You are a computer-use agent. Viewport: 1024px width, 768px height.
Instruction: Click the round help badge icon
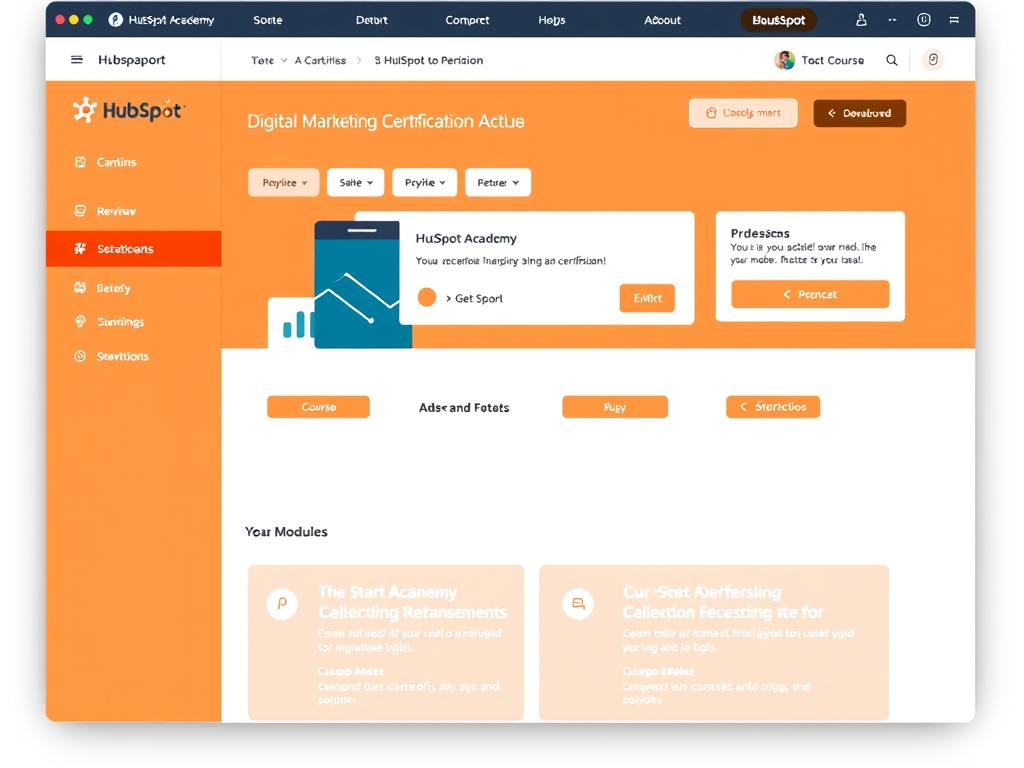point(933,59)
